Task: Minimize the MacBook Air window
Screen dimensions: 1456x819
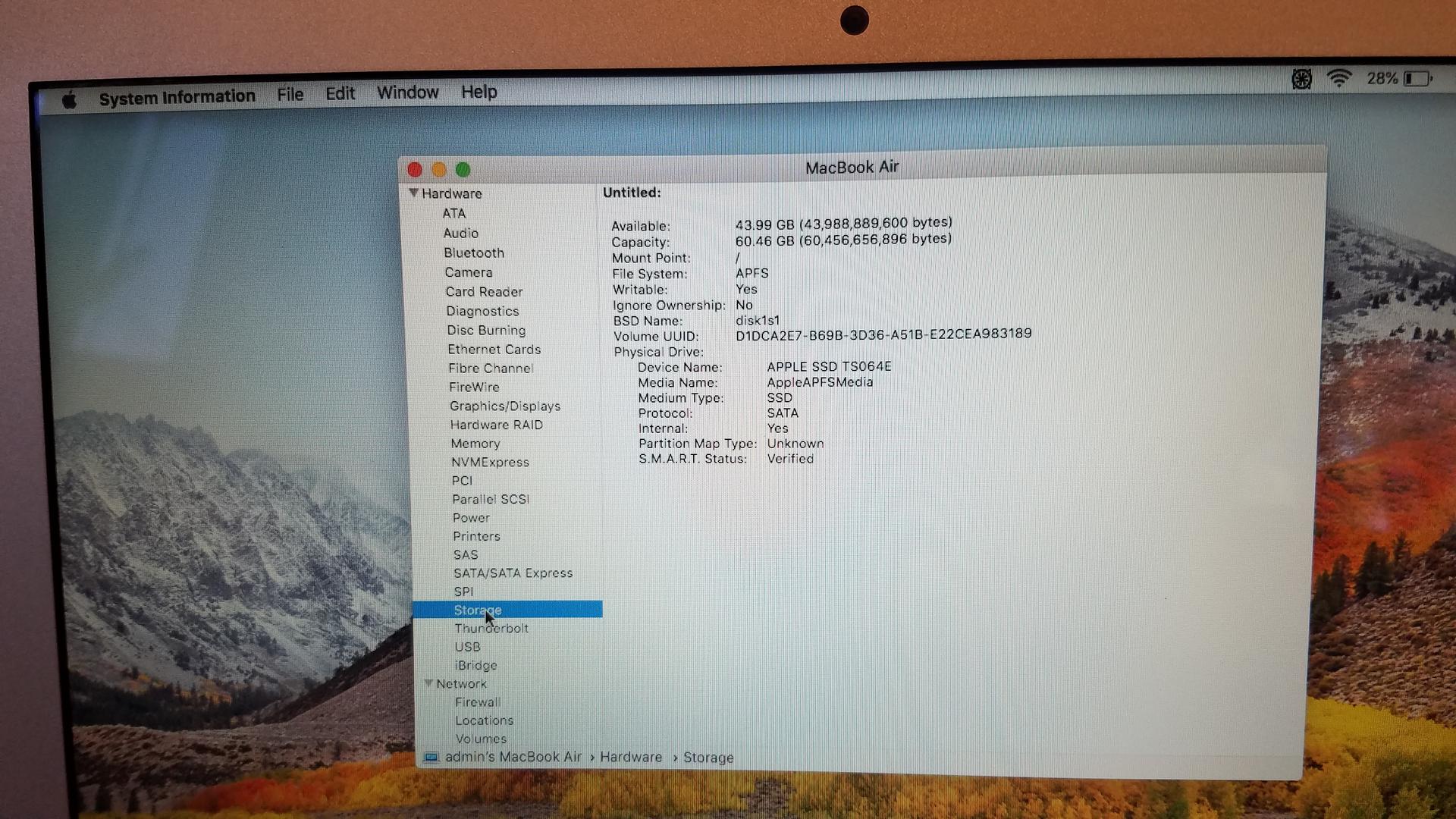Action: pos(439,170)
